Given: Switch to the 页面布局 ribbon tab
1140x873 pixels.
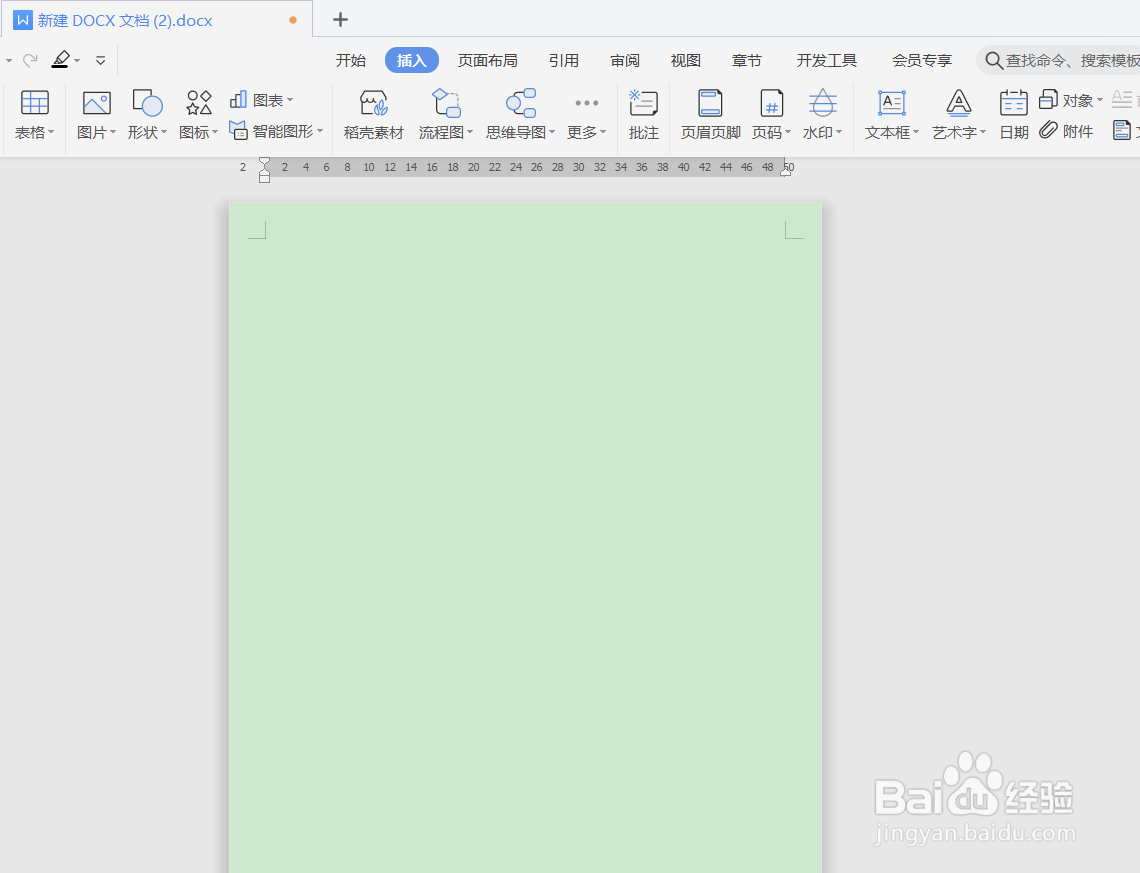Looking at the screenshot, I should point(487,60).
